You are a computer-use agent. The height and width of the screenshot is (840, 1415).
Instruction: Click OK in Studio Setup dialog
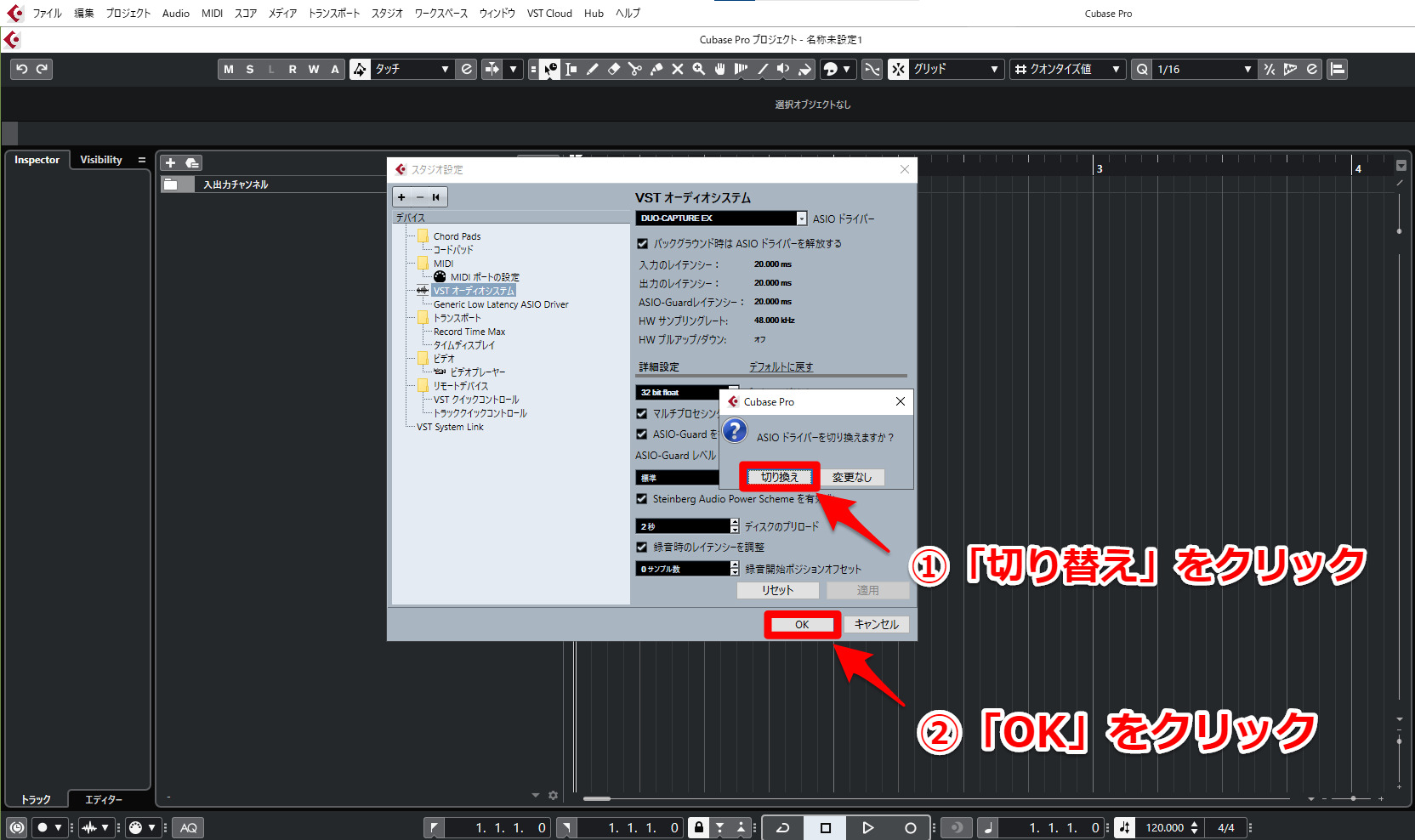pyautogui.click(x=802, y=624)
